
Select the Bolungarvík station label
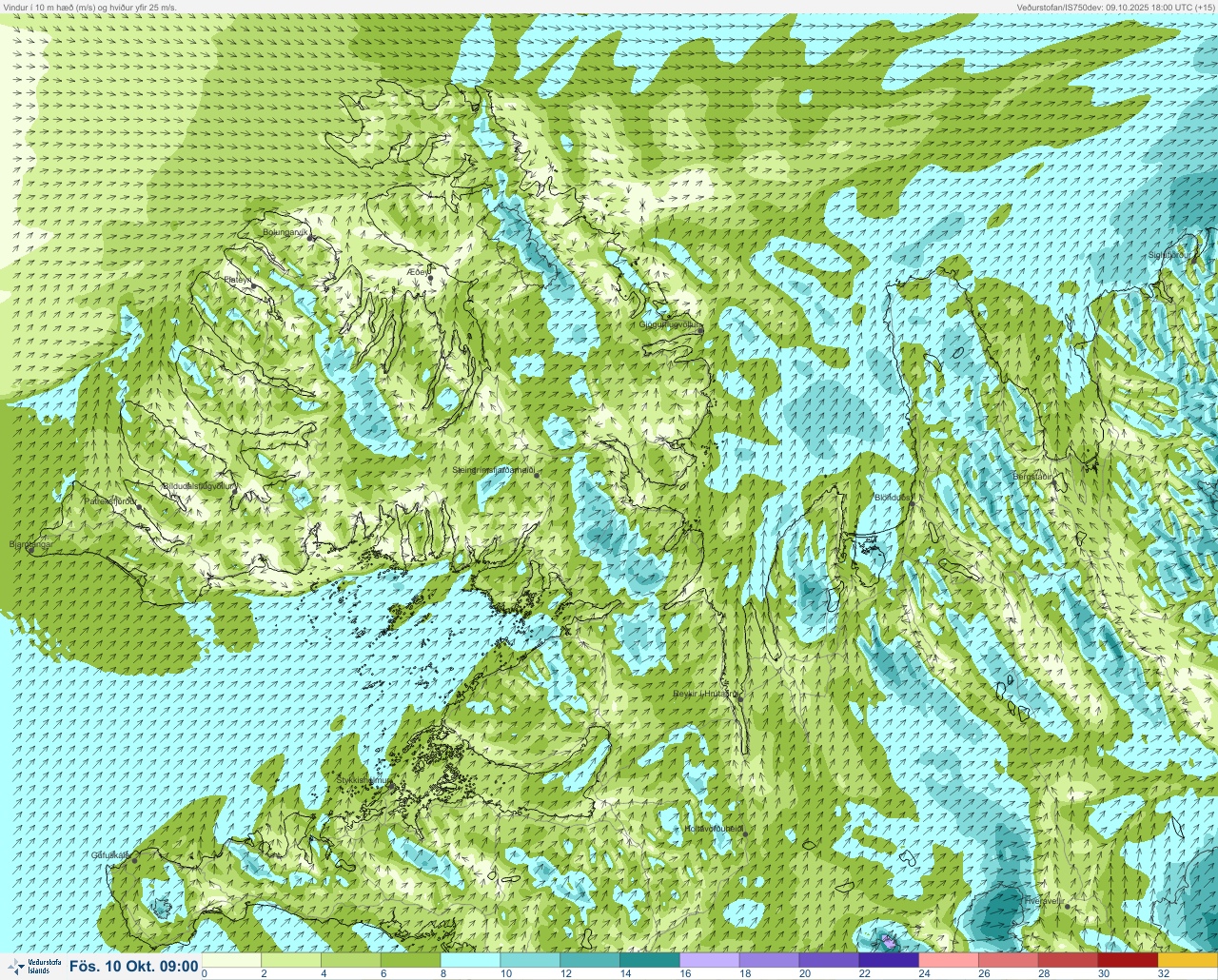[x=284, y=231]
